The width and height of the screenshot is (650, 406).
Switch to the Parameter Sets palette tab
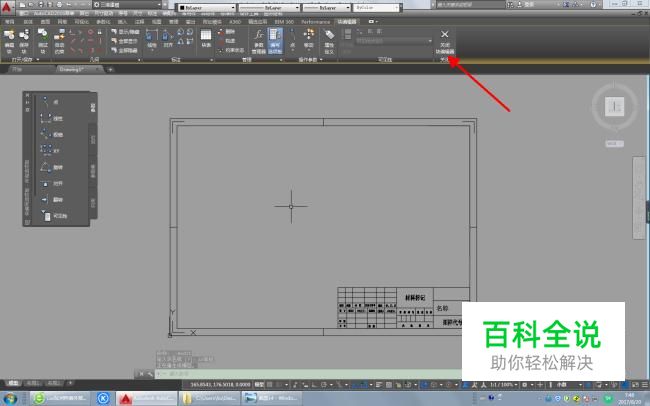click(93, 171)
